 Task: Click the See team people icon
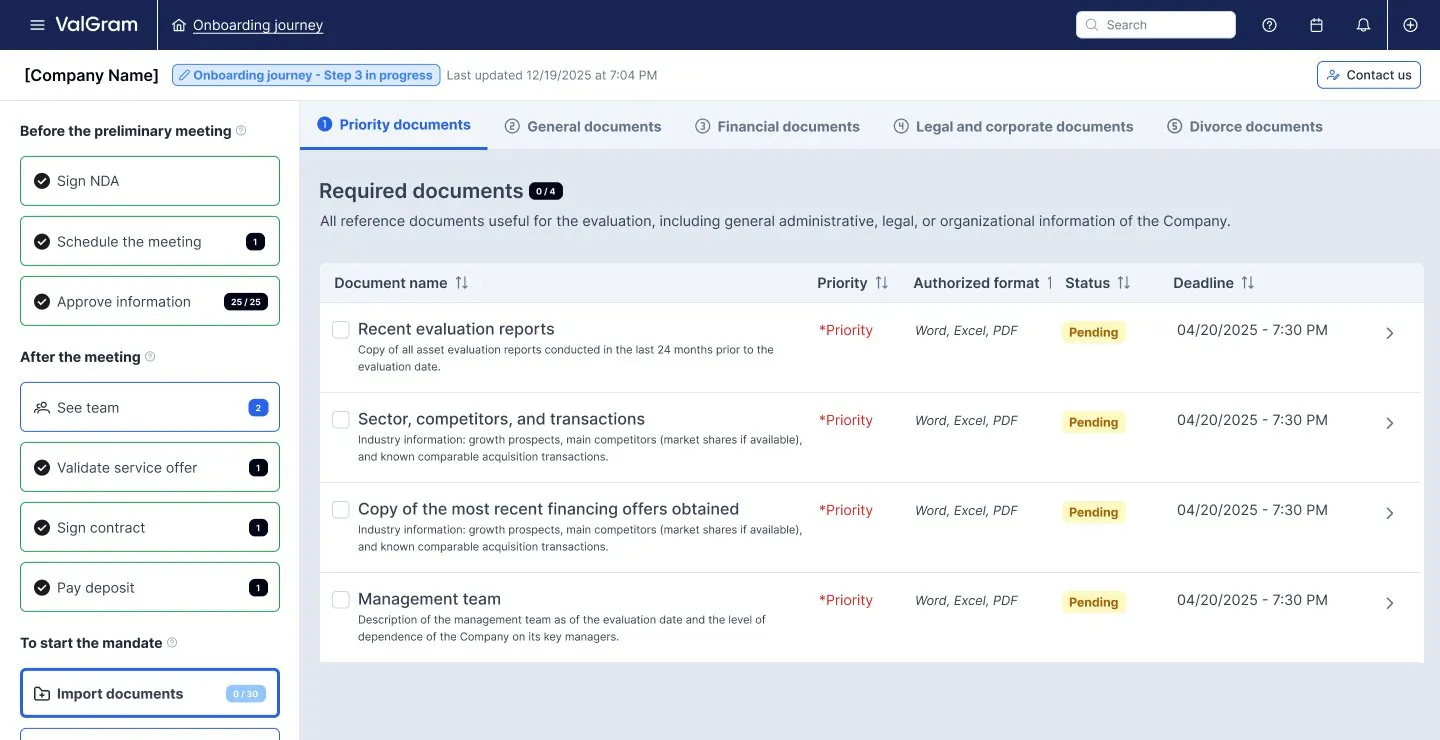point(41,407)
